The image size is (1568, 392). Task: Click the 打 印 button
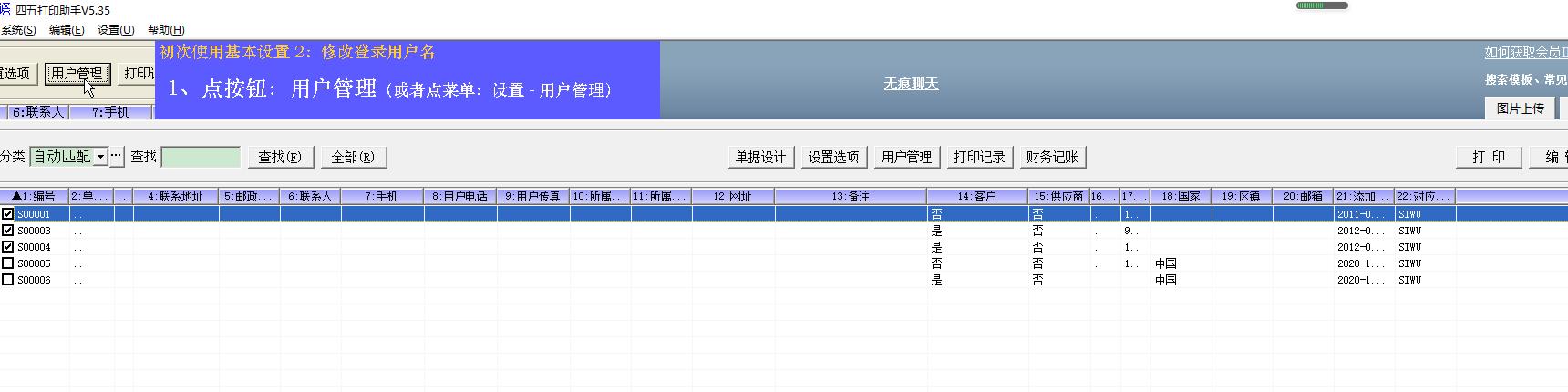tap(1489, 157)
